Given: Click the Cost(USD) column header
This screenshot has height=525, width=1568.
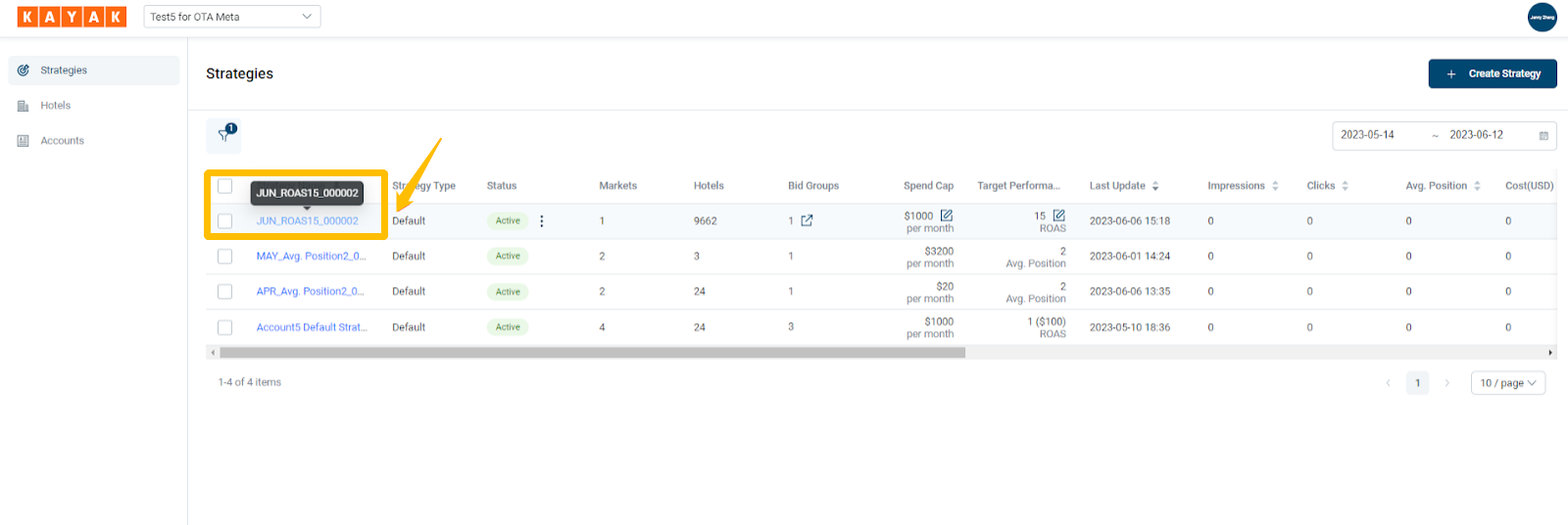Looking at the screenshot, I should (x=1530, y=186).
